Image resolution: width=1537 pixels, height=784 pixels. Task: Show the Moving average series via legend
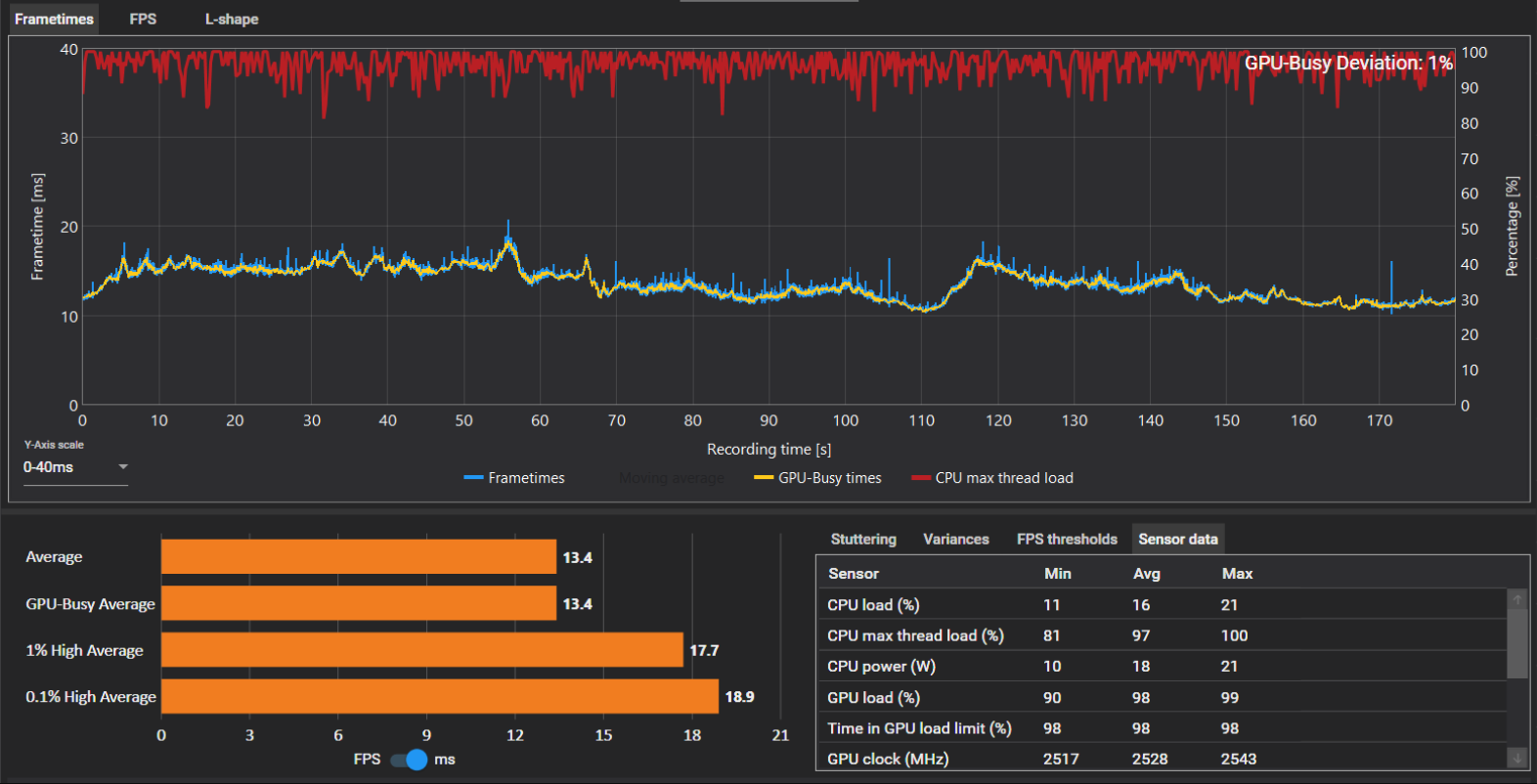pos(672,478)
